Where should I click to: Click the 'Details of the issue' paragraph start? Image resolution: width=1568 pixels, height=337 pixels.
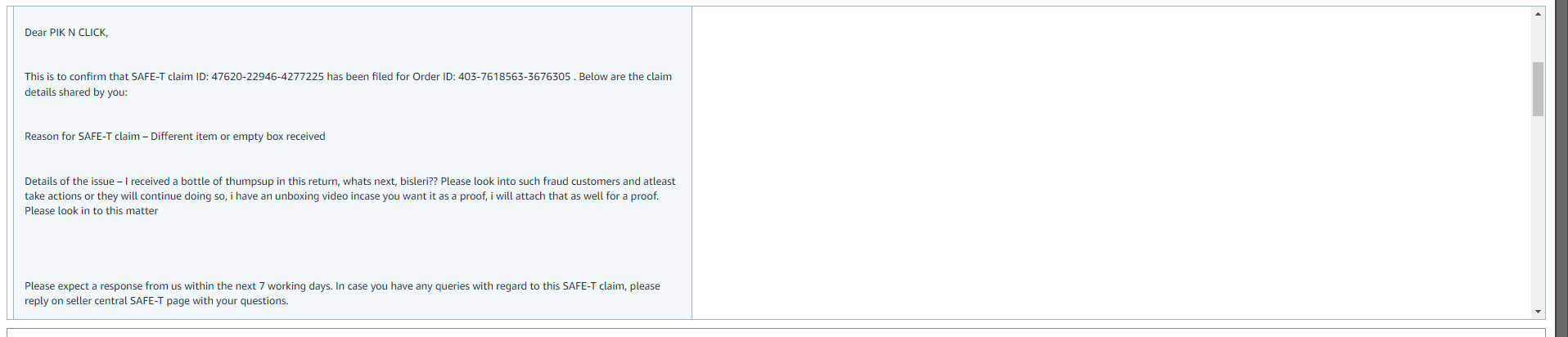[70, 182]
